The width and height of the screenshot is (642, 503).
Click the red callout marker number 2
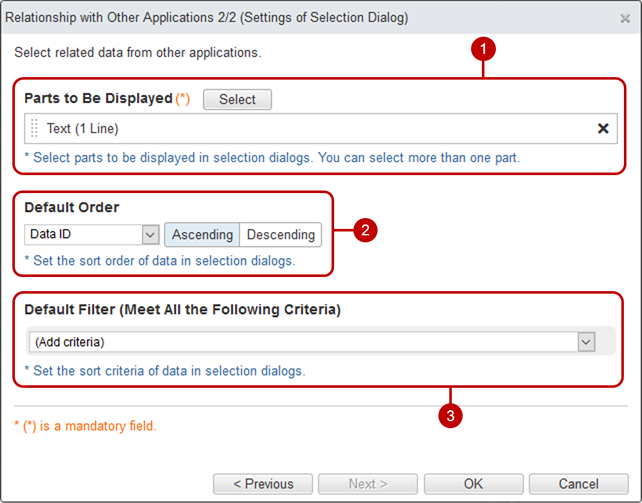coord(365,230)
